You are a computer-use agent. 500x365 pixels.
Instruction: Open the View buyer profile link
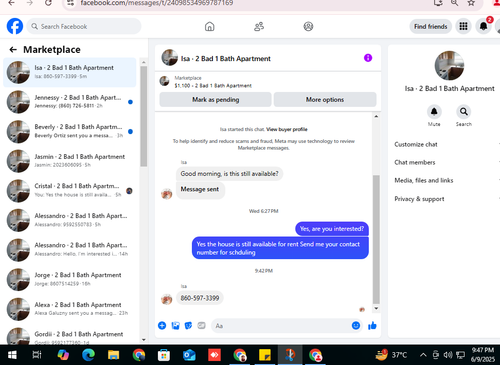[287, 129]
